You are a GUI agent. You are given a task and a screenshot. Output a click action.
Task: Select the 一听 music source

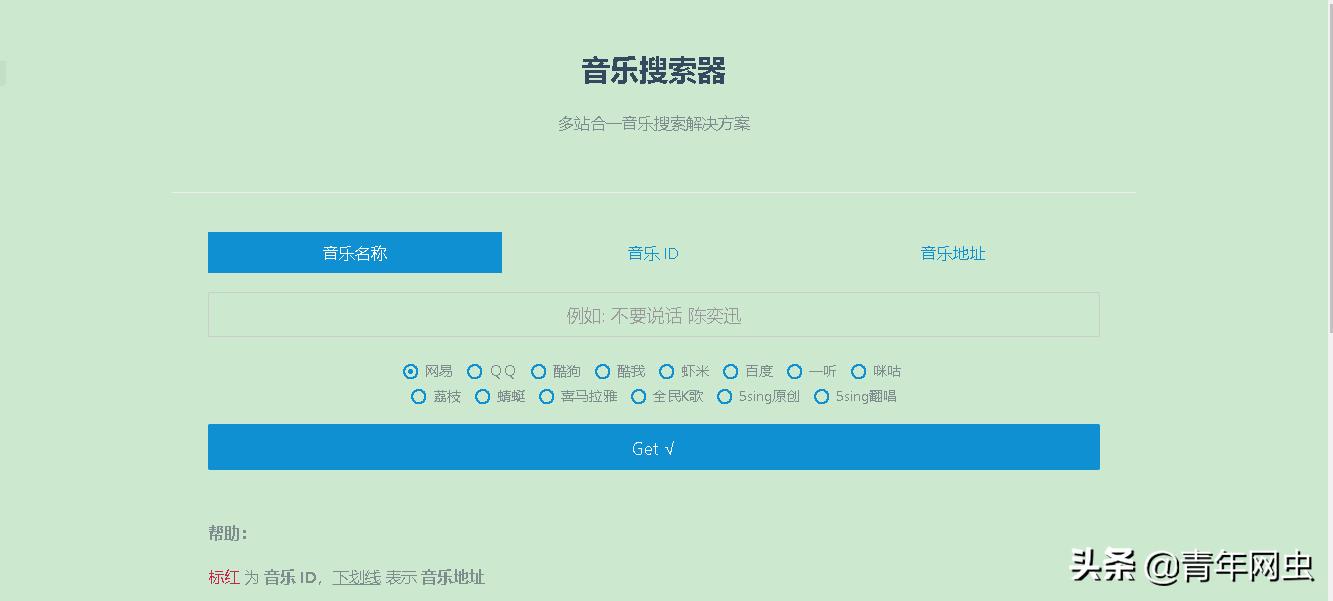pyautogui.click(x=794, y=371)
